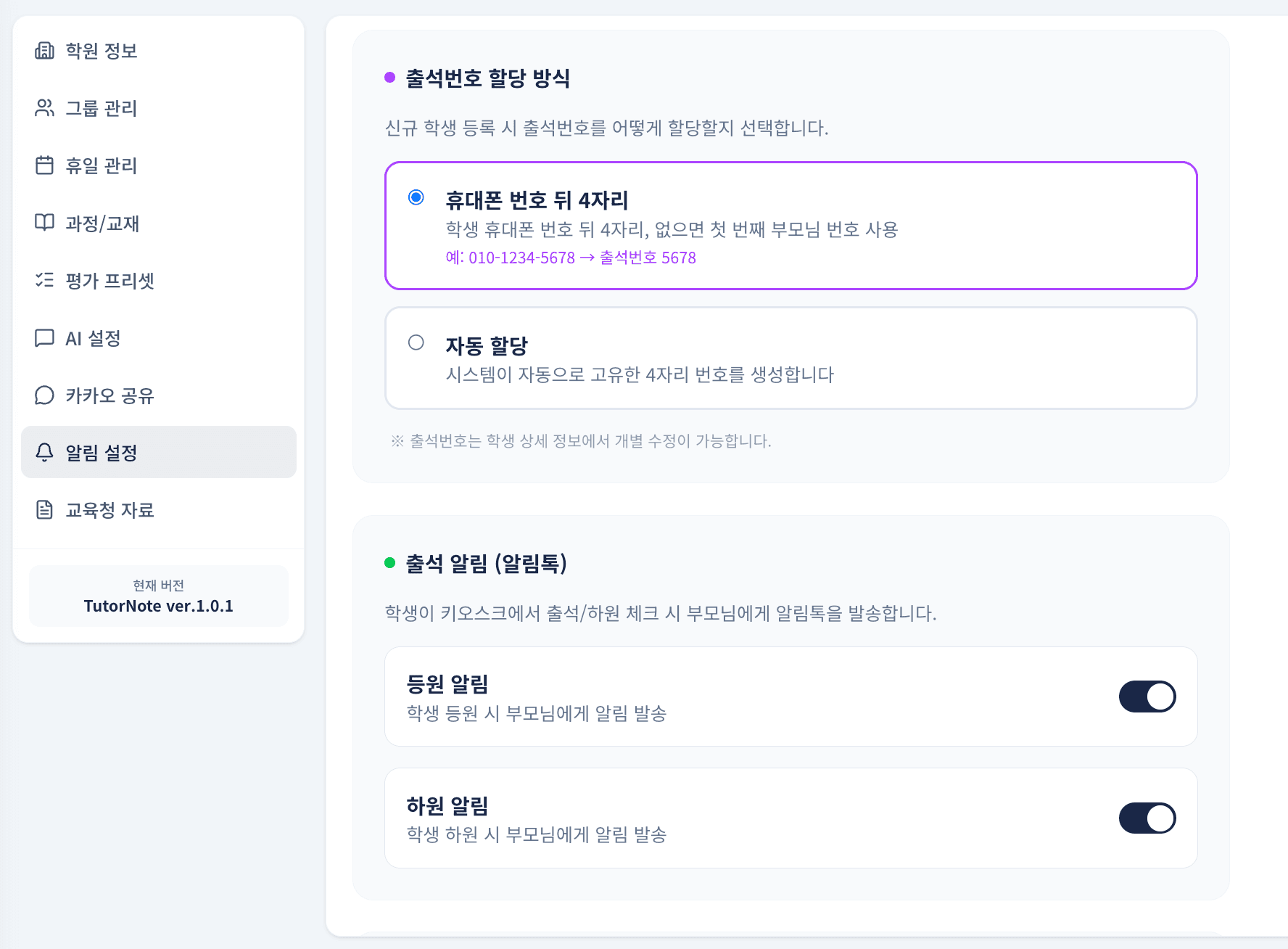The image size is (1288, 949).
Task: Disable the 등원 알림 toggle
Action: (x=1147, y=696)
